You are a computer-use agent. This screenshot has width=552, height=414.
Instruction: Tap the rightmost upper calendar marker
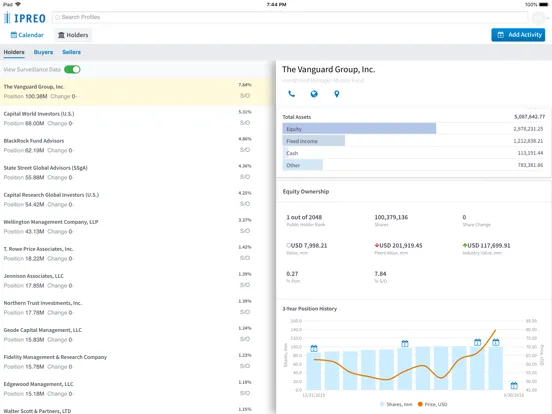pyautogui.click(x=496, y=342)
